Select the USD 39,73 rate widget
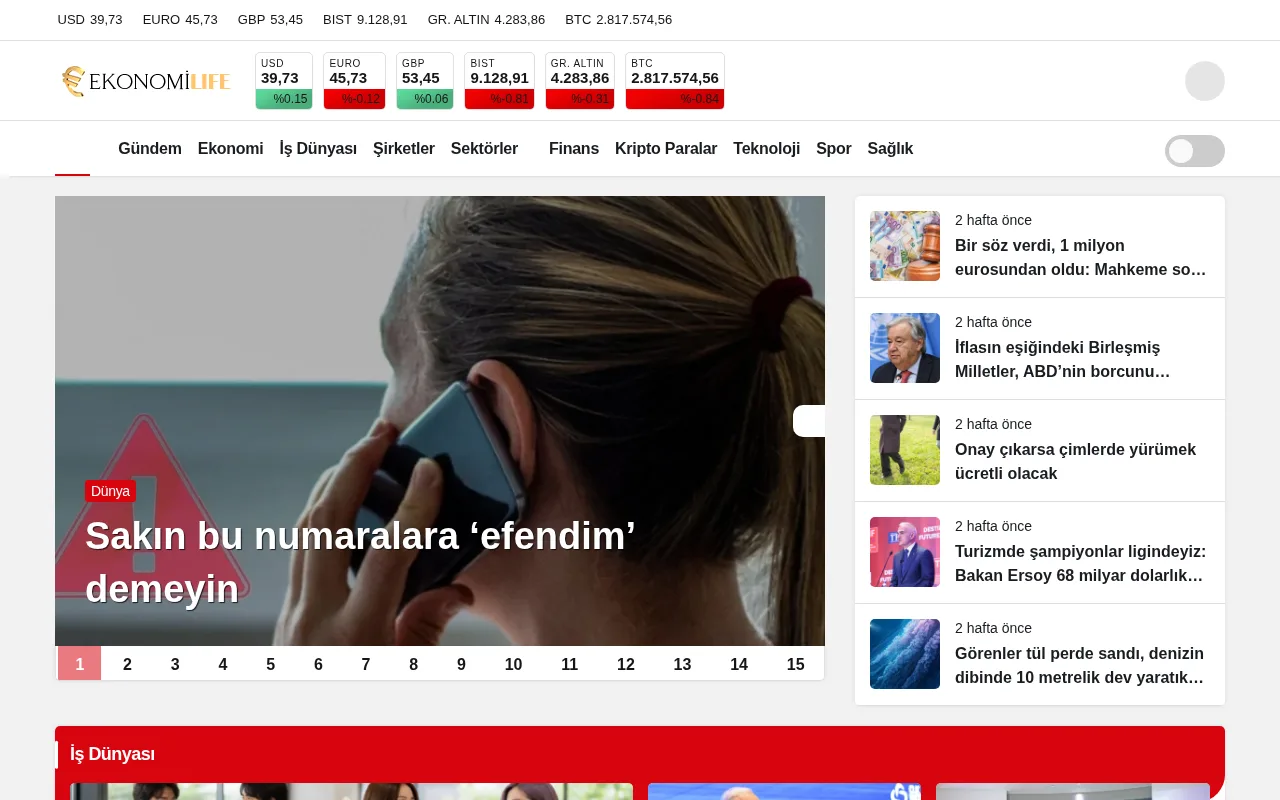The height and width of the screenshot is (800, 1280). coord(284,80)
